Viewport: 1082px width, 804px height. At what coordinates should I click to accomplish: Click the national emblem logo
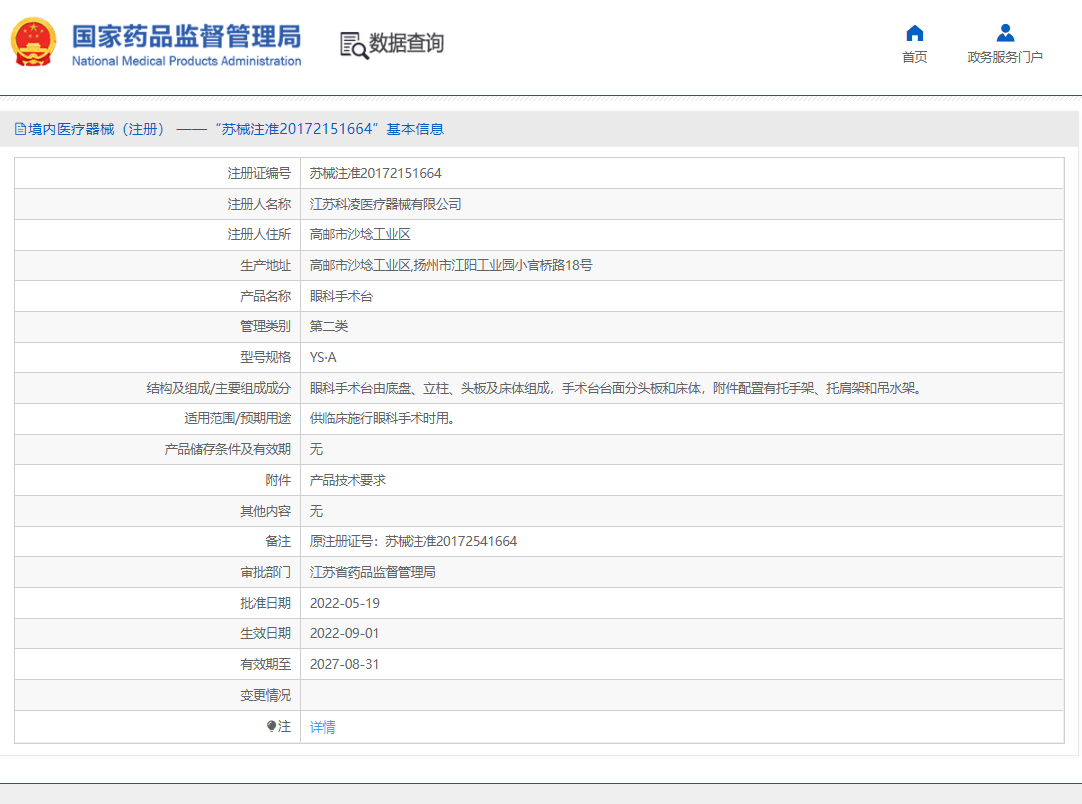pyautogui.click(x=33, y=43)
